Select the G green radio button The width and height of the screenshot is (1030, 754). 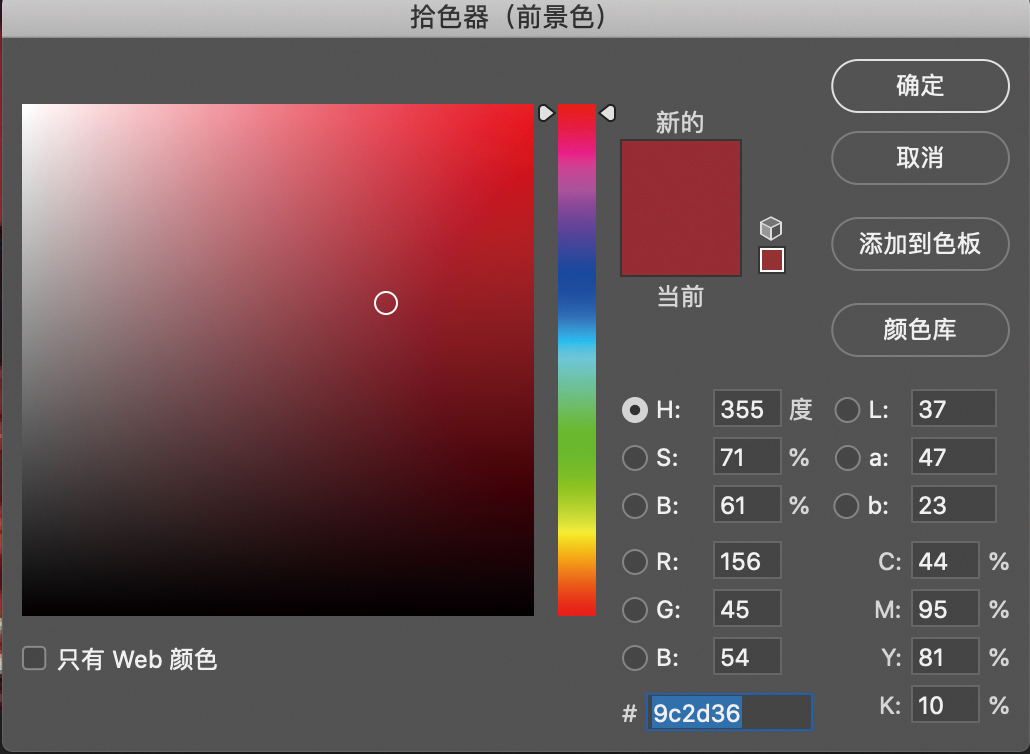point(635,610)
